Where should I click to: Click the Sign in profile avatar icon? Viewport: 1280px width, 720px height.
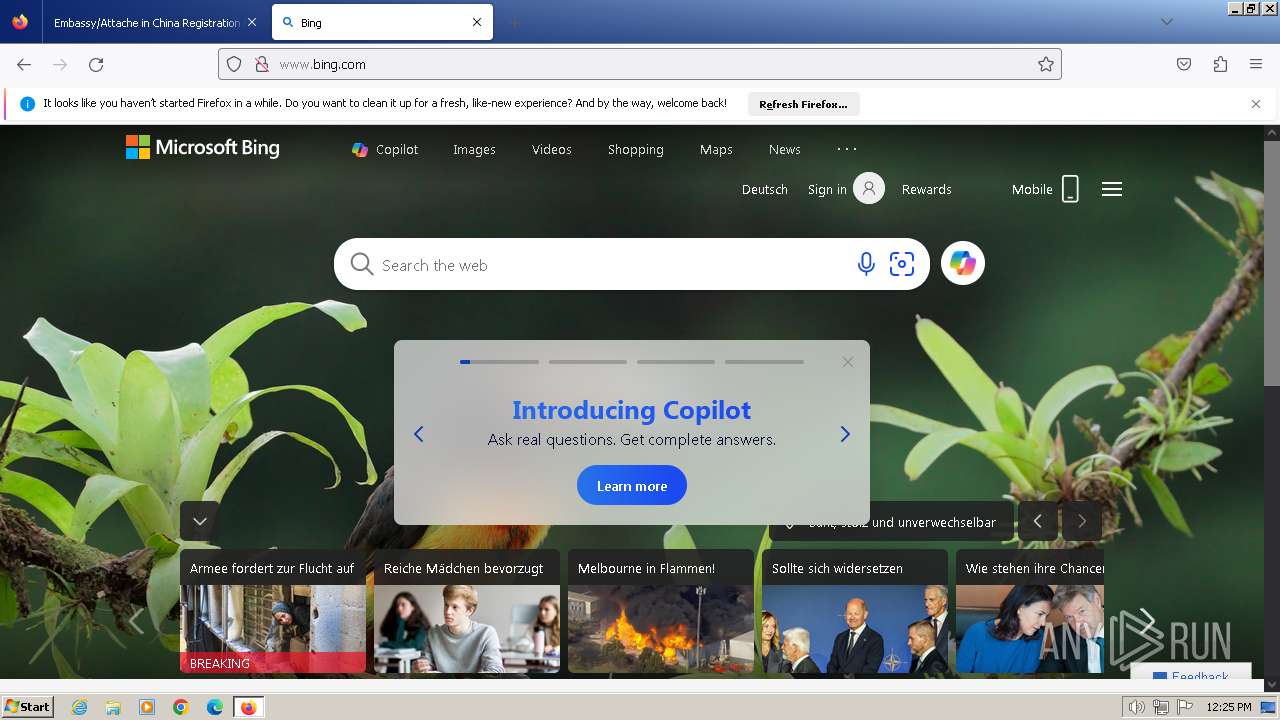869,188
